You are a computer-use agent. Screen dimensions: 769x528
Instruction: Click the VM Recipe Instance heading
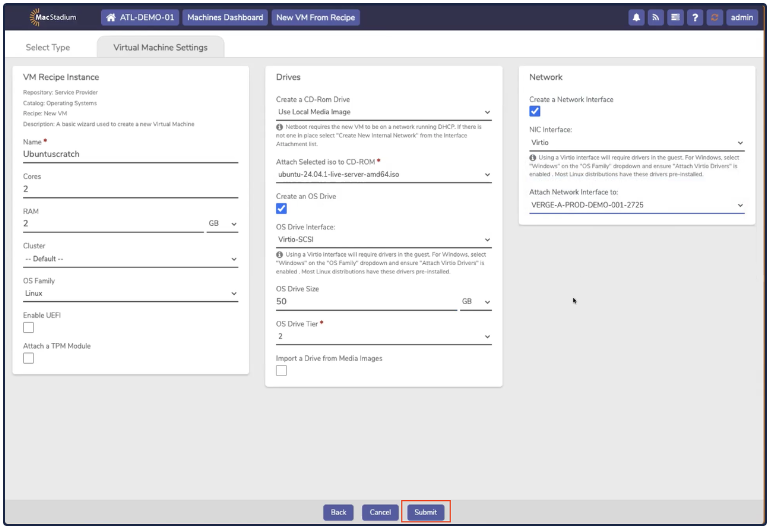click(x=61, y=77)
